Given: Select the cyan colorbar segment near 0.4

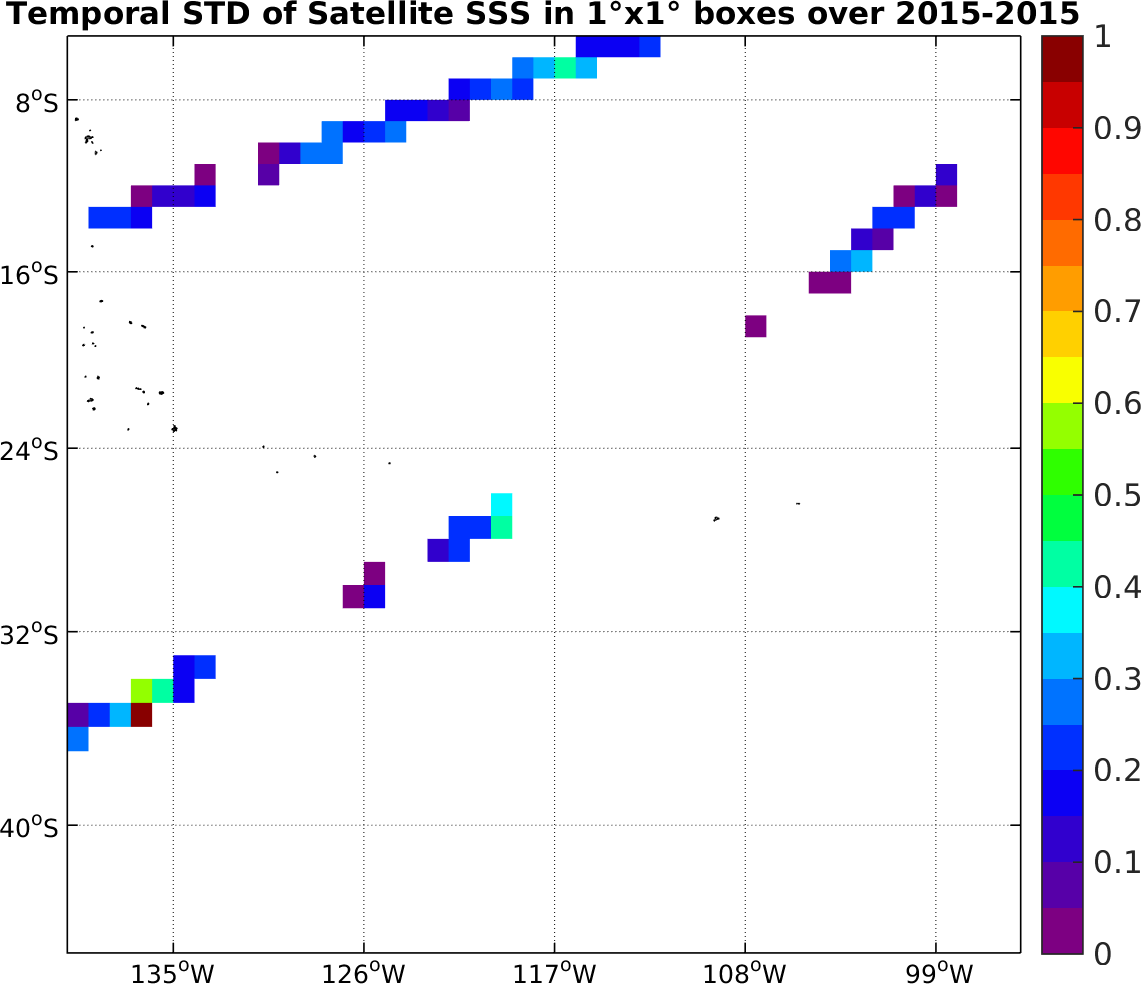Looking at the screenshot, I should pyautogui.click(x=1062, y=609).
